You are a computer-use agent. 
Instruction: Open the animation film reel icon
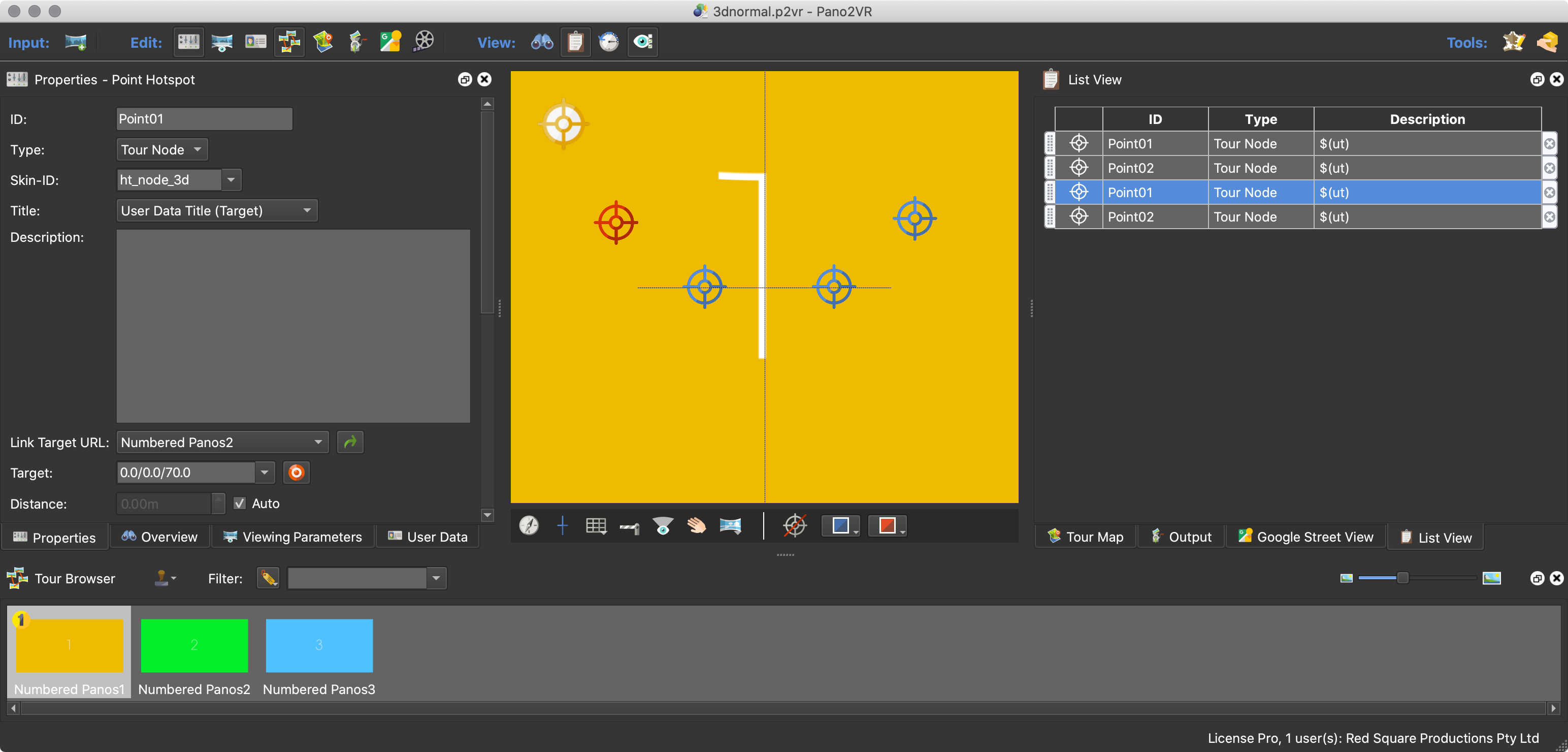[423, 42]
